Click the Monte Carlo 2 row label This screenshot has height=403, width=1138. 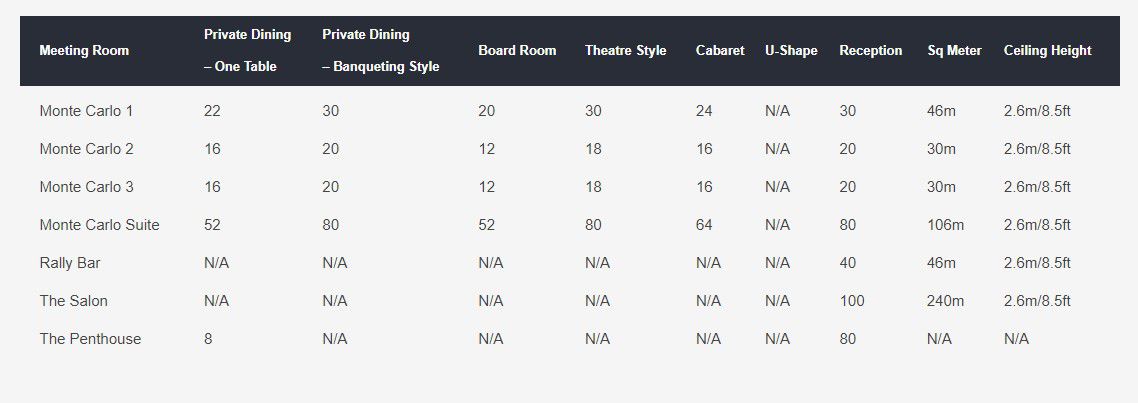pos(86,149)
